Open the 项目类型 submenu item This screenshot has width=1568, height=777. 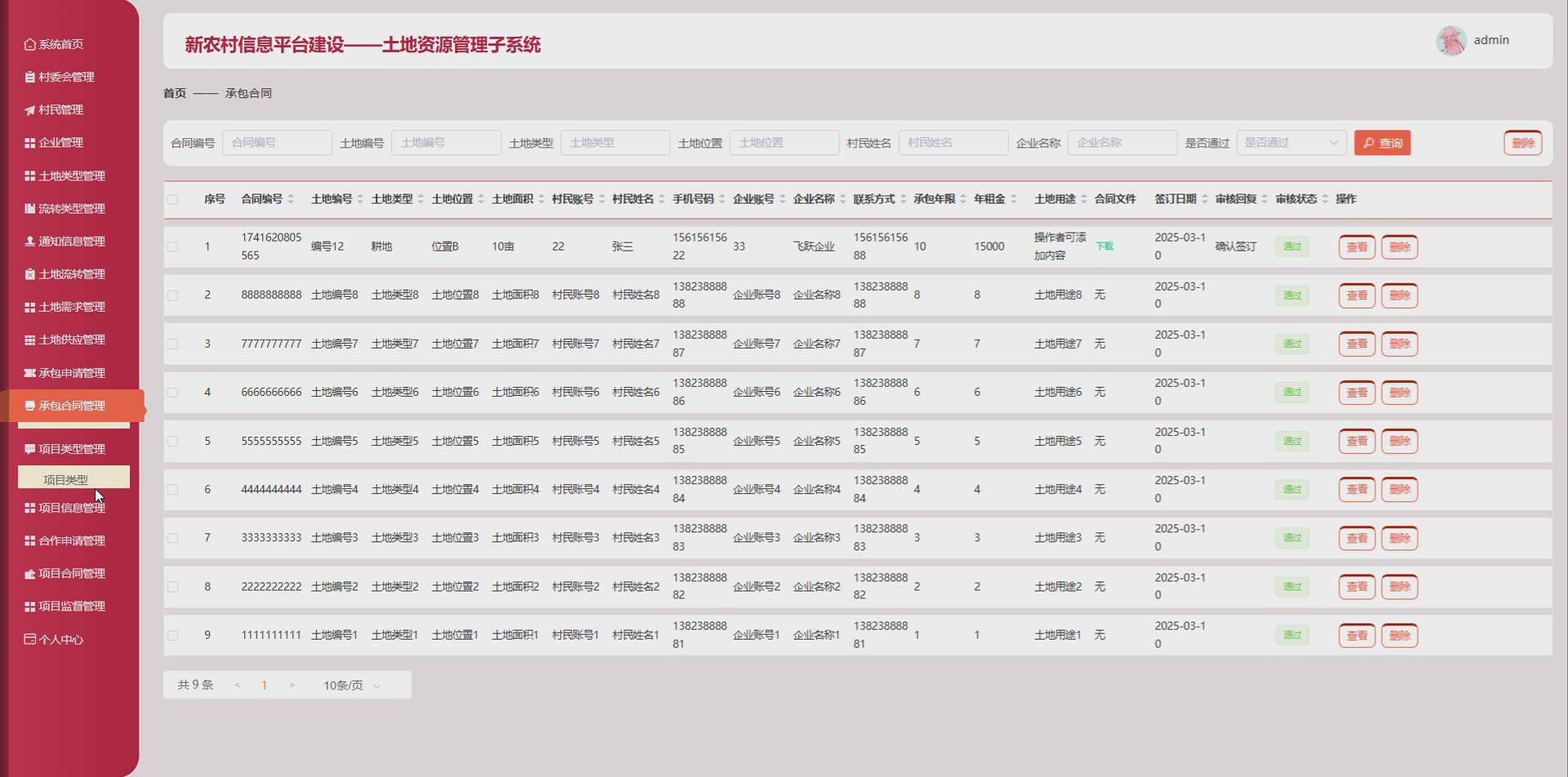click(x=73, y=479)
